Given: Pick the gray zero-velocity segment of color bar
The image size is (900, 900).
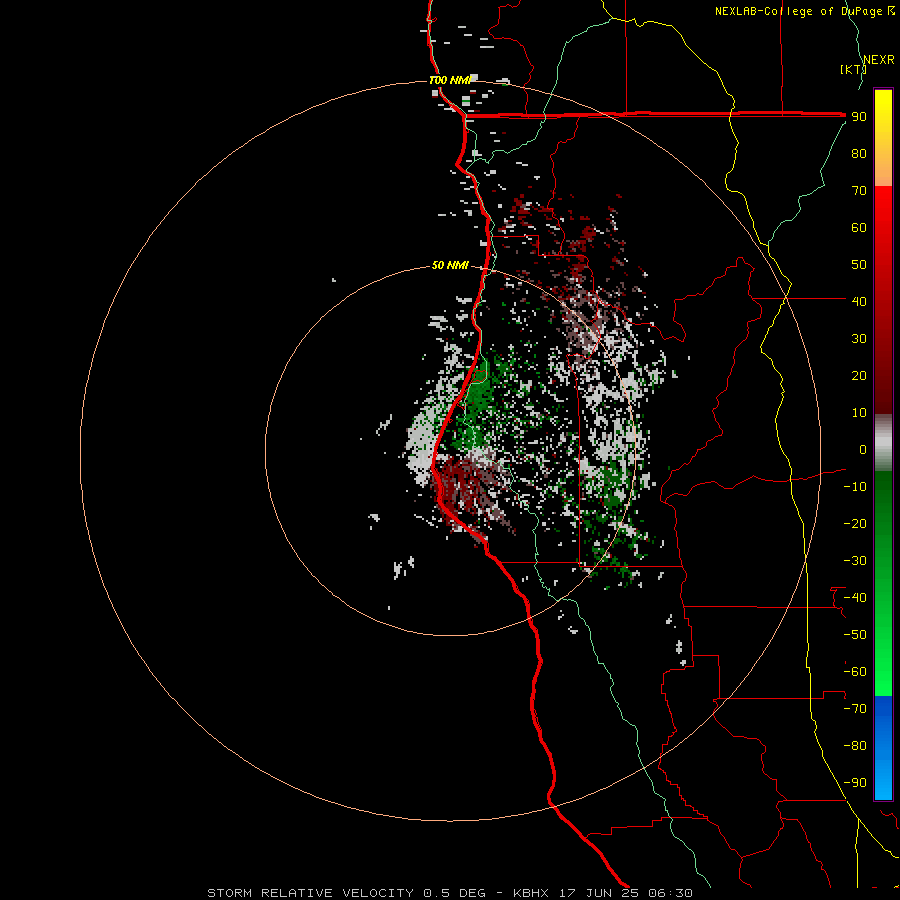Looking at the screenshot, I should (x=883, y=443).
